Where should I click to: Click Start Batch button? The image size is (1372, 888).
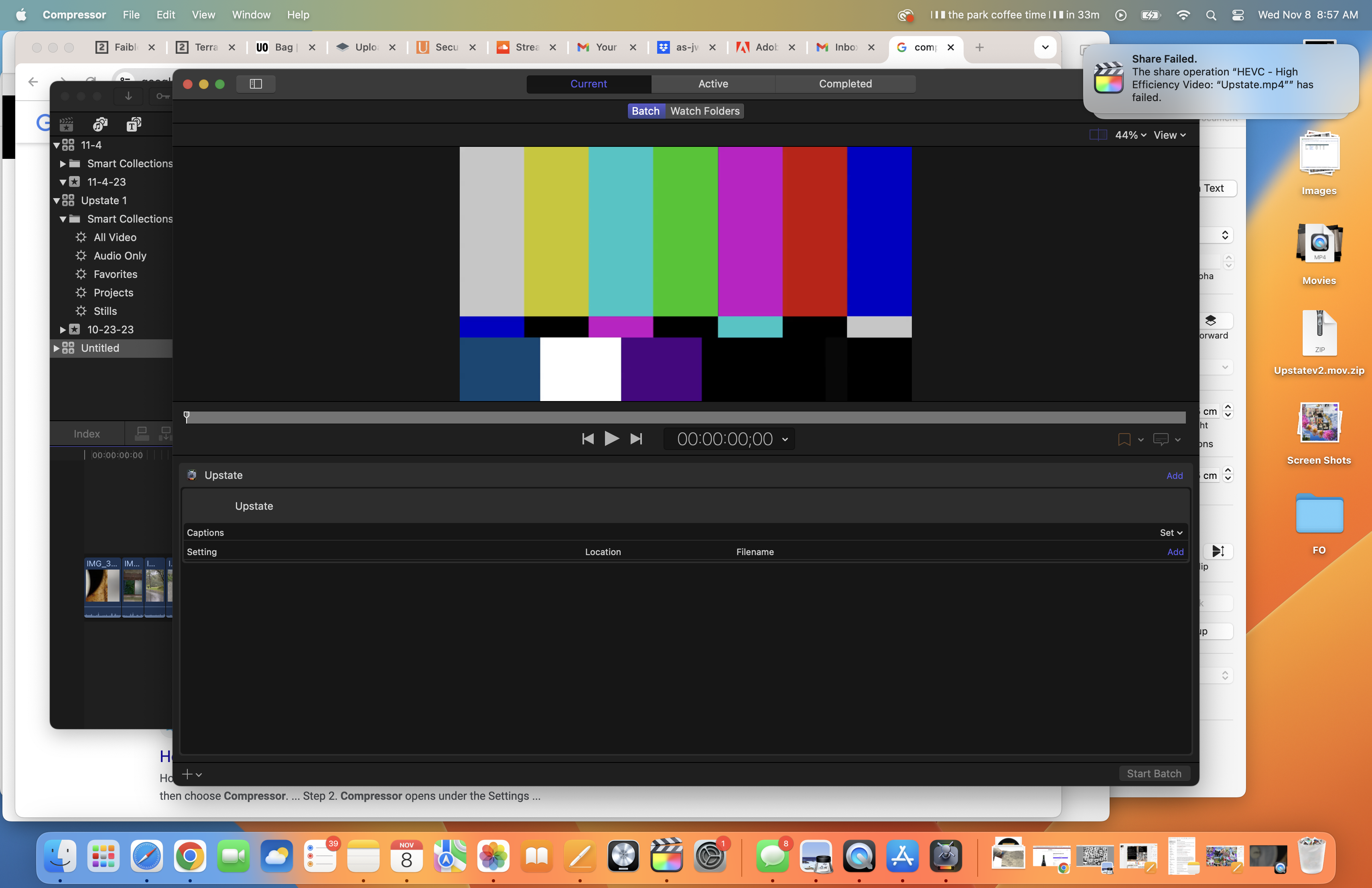pyautogui.click(x=1154, y=773)
